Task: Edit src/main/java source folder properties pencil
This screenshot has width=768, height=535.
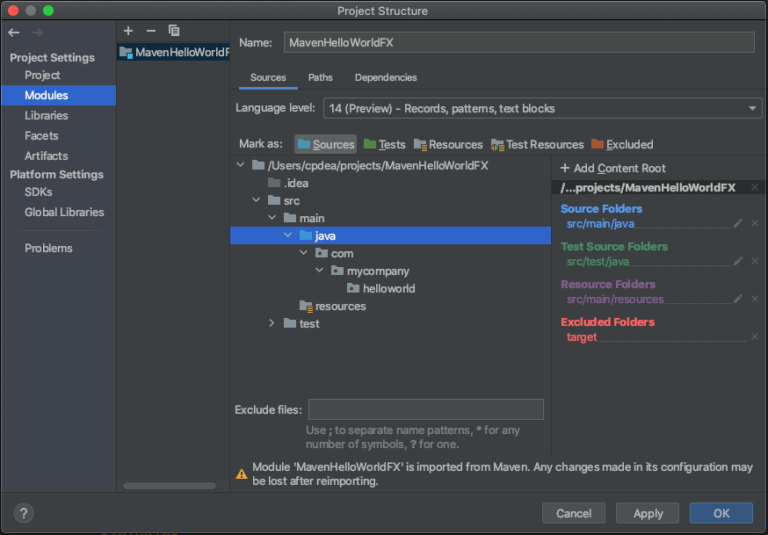Action: point(738,223)
